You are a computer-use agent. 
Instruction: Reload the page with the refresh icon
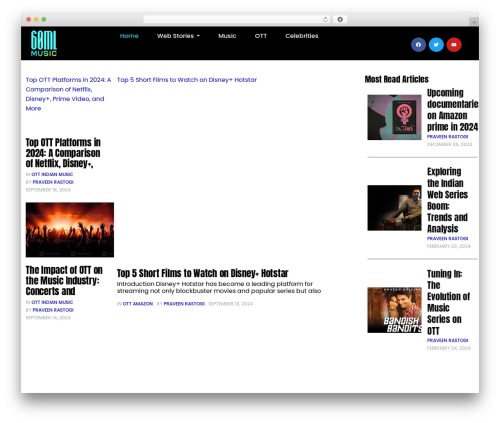[325, 19]
